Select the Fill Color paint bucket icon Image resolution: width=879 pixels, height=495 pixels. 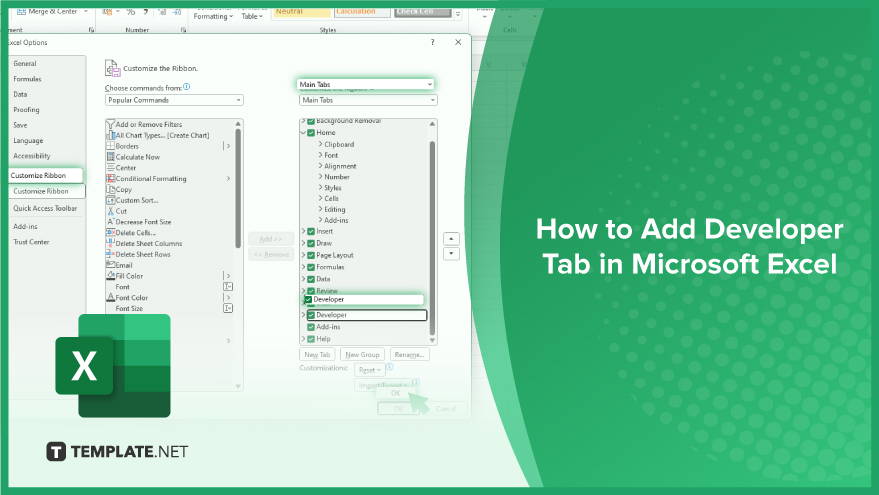click(110, 276)
